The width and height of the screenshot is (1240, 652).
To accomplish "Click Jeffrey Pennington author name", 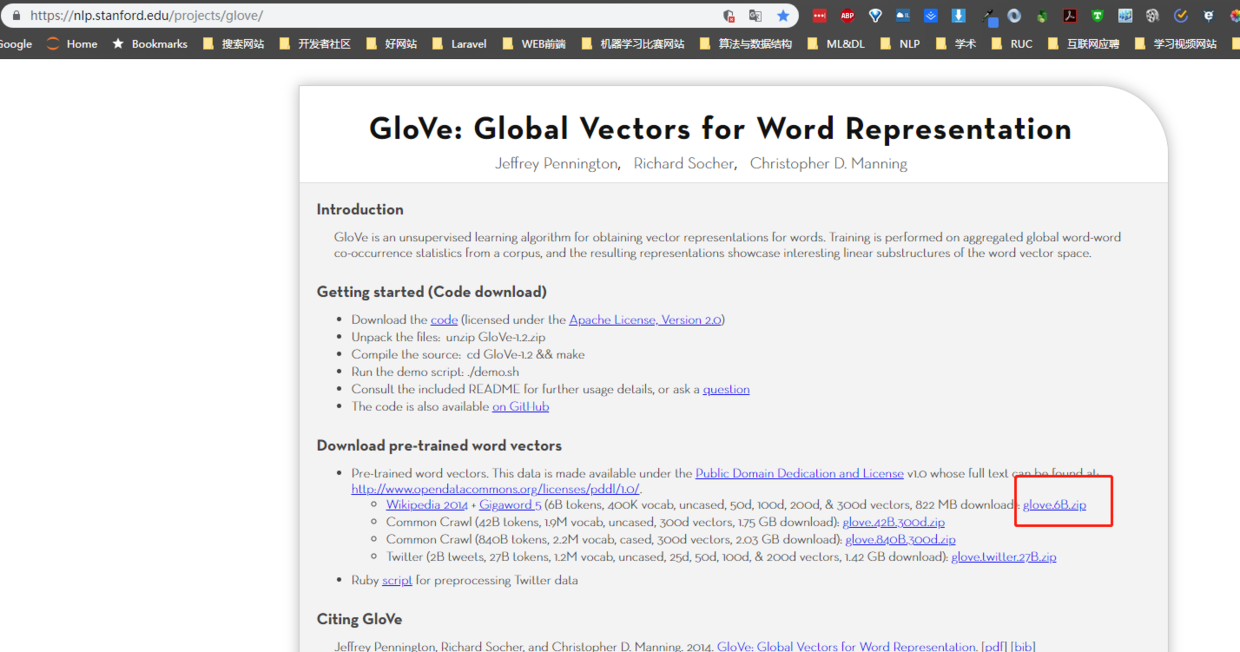I will coord(557,163).
